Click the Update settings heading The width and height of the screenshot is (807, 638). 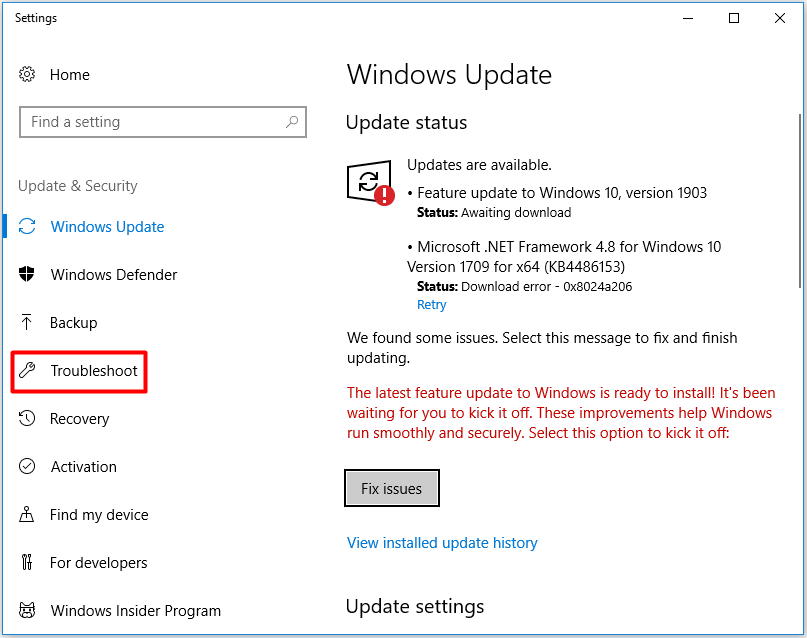[x=415, y=607]
